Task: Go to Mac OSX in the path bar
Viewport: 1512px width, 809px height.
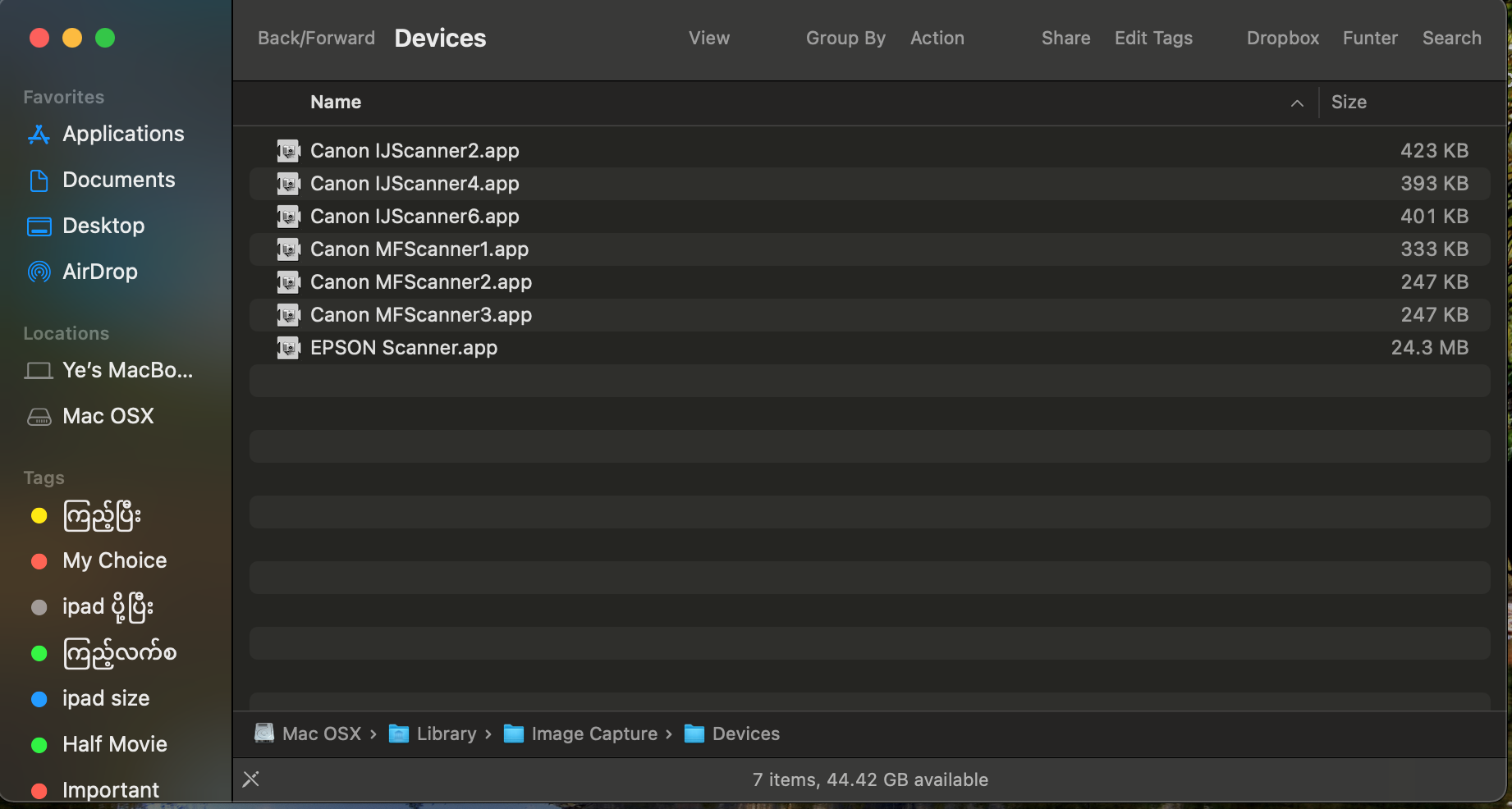Action: [322, 734]
